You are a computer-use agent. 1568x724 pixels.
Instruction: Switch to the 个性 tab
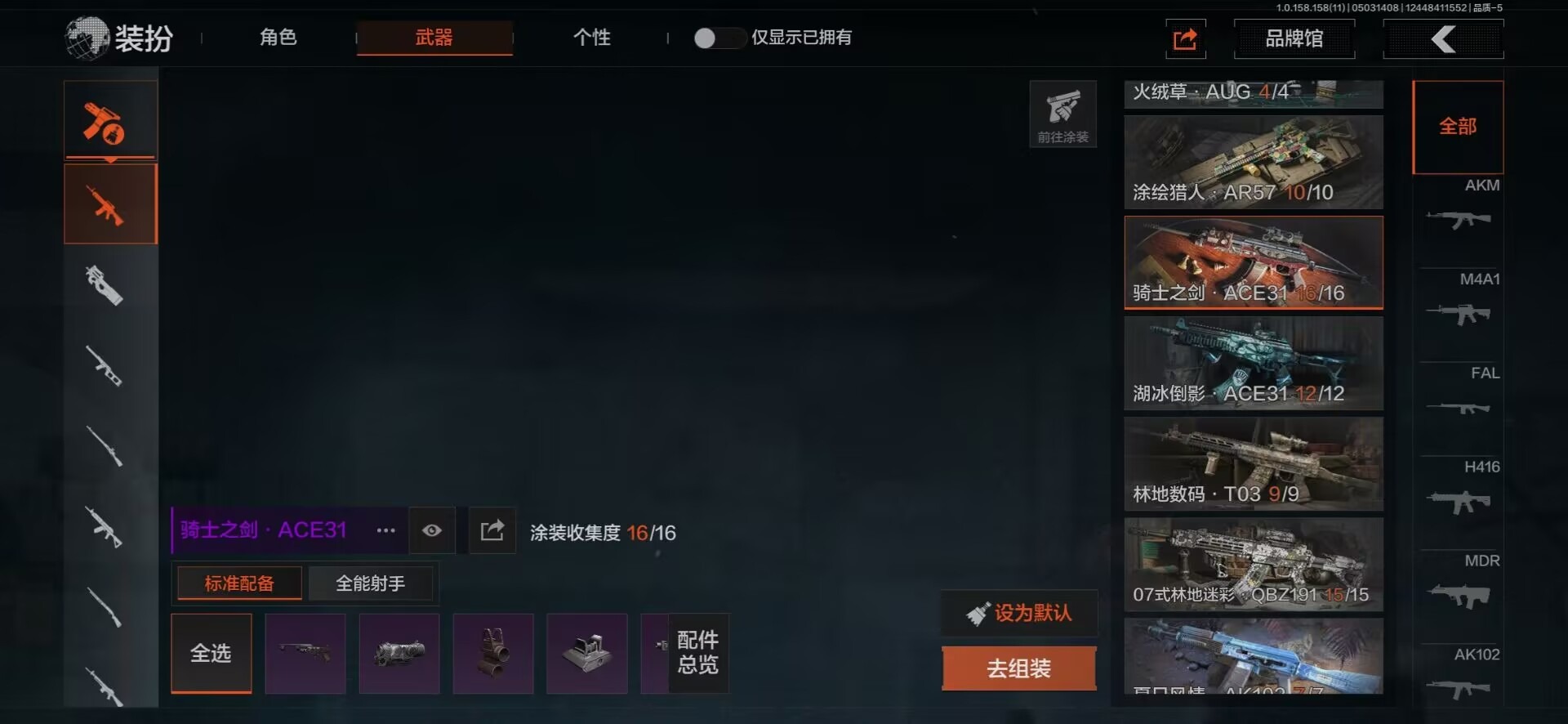(x=591, y=38)
